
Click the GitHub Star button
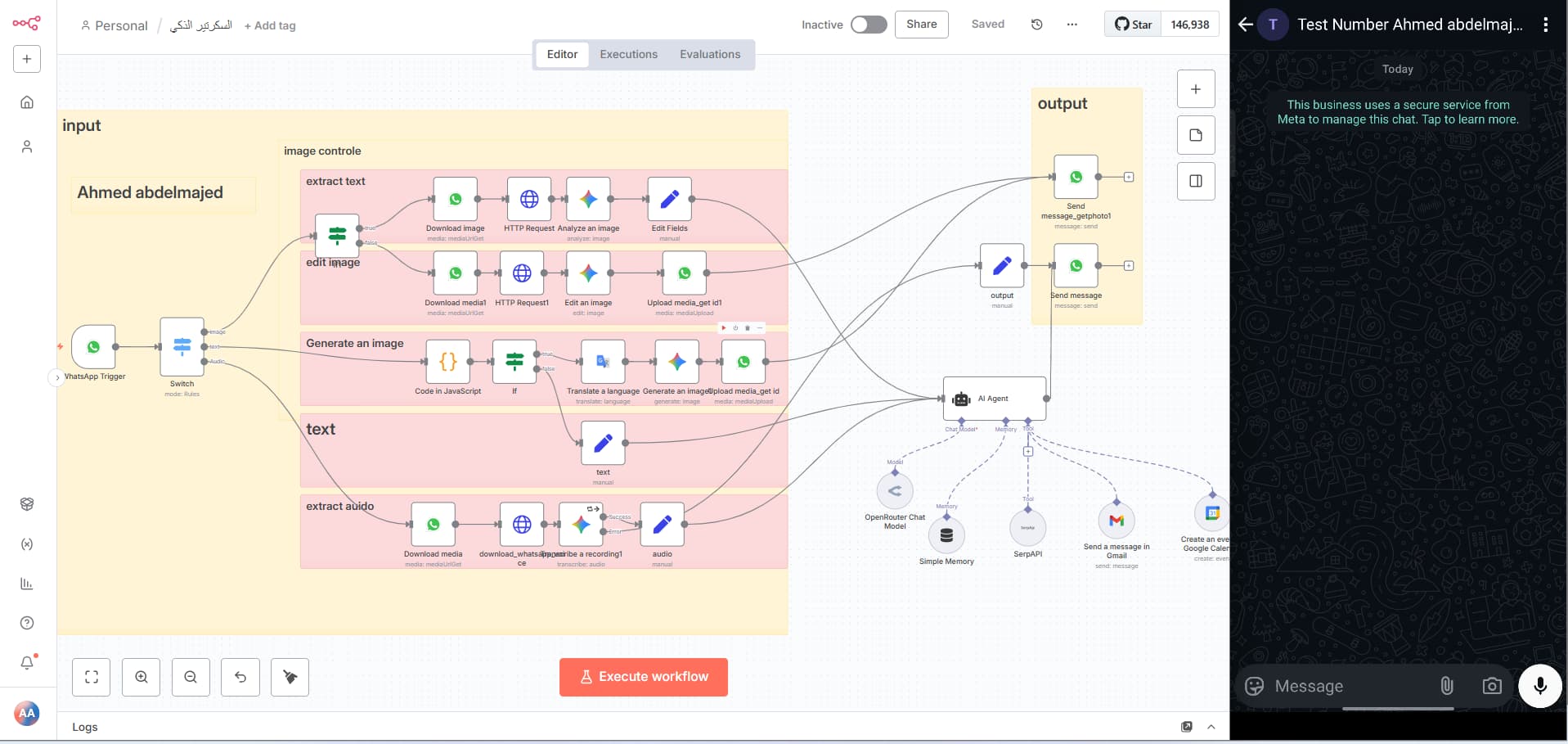point(1133,25)
